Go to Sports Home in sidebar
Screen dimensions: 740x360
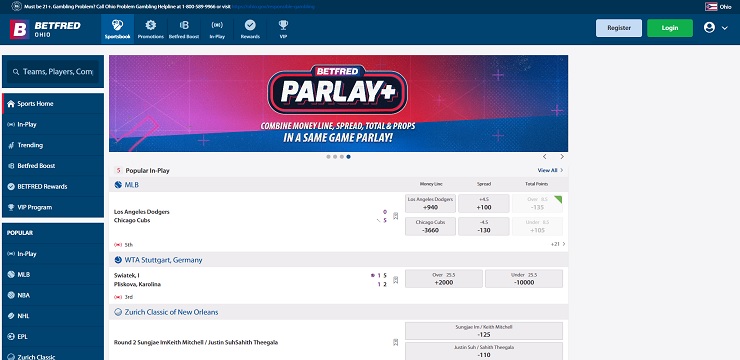53,104
